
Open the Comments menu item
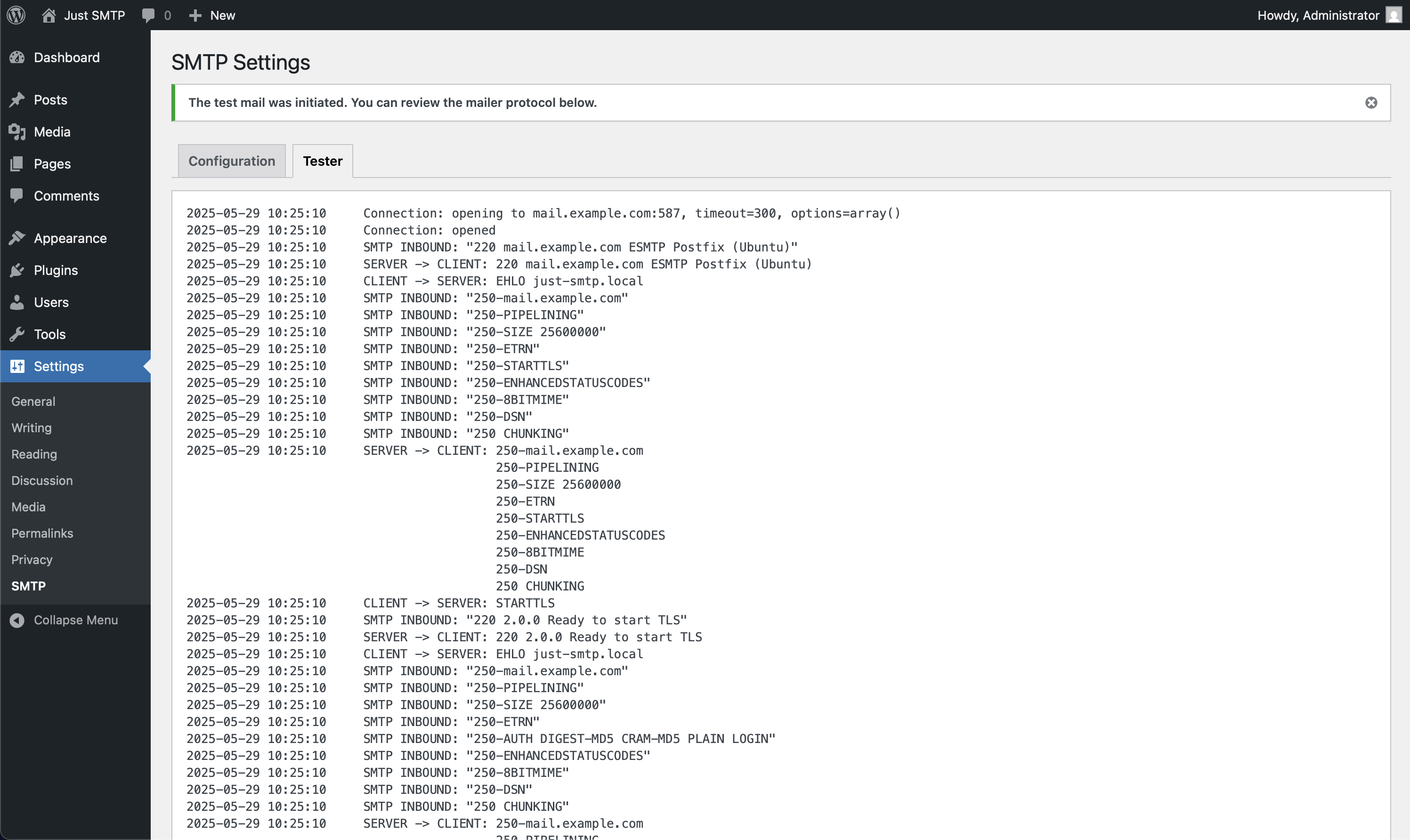pos(67,196)
